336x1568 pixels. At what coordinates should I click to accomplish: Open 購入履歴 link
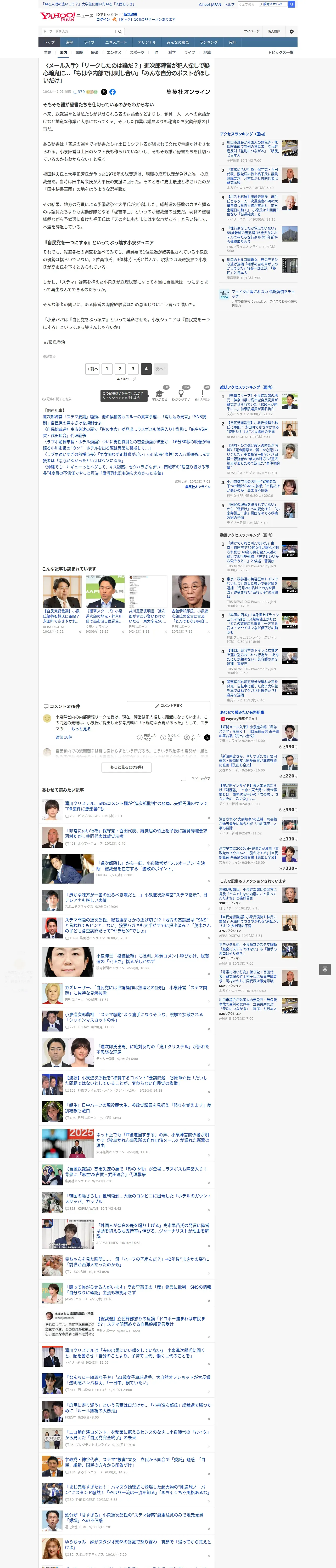(274, 32)
